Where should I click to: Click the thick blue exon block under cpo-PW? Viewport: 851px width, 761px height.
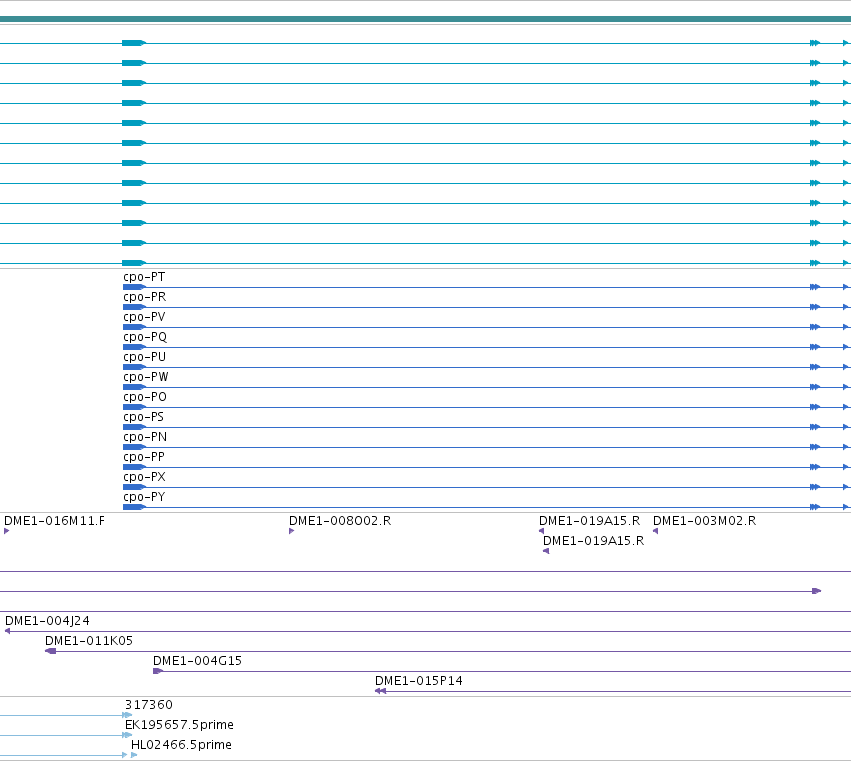coord(134,387)
